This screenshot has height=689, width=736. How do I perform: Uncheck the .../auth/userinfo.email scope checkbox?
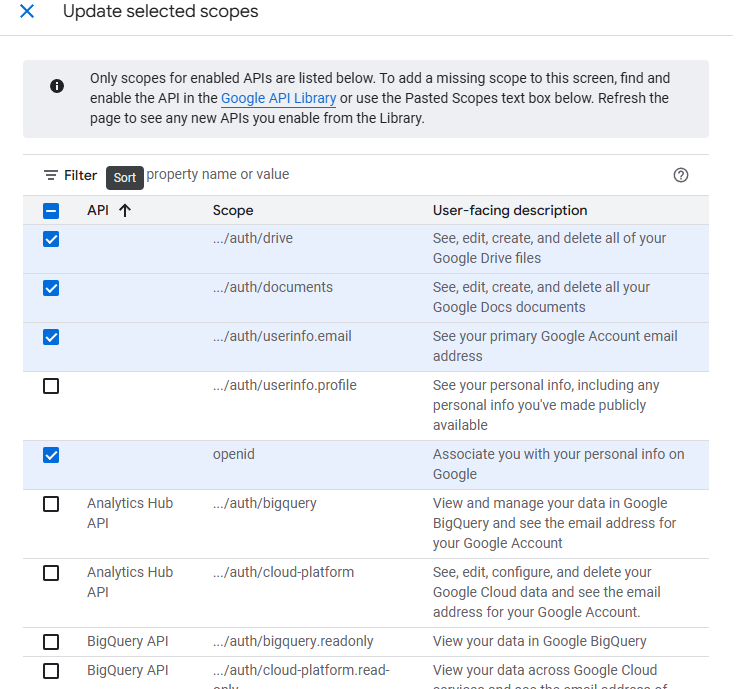pos(51,337)
